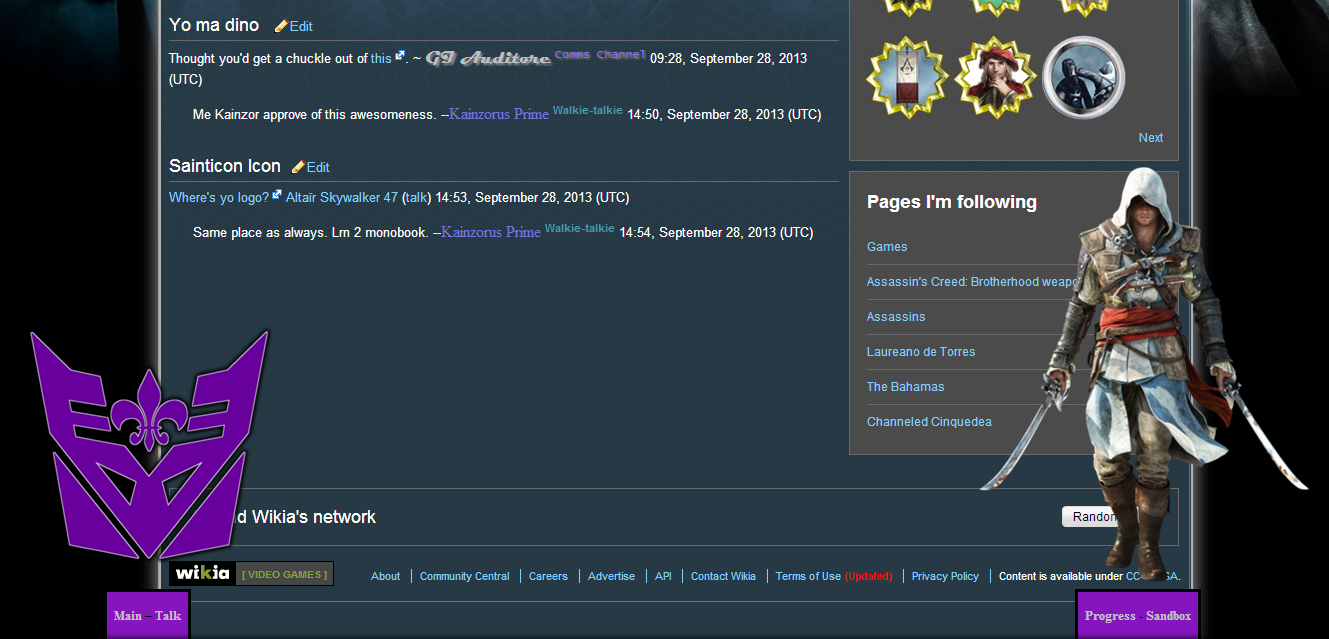This screenshot has height=639, width=1329.
Task: Open Kainzorus Prime link in 14:54 reply
Action: (491, 232)
